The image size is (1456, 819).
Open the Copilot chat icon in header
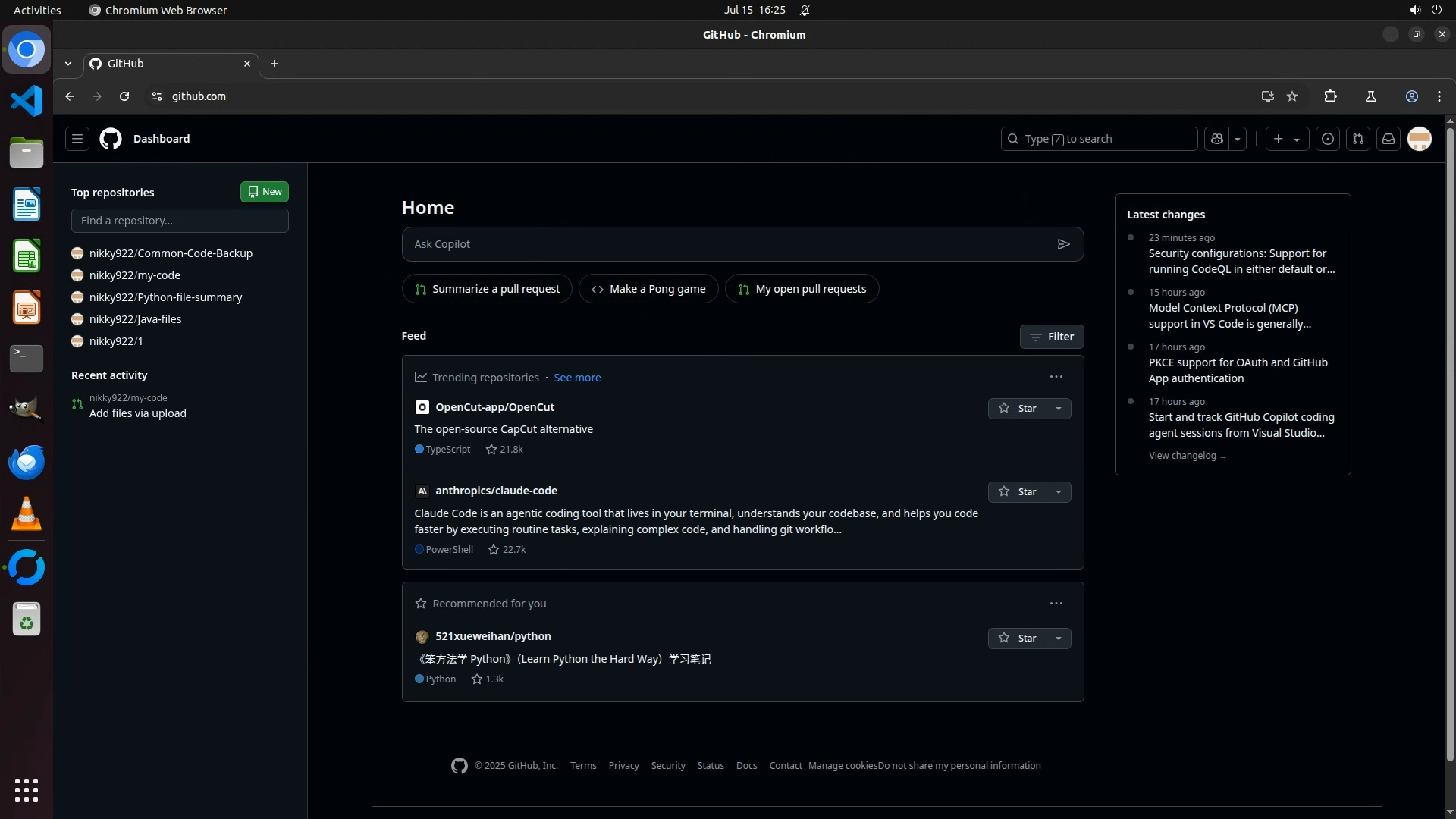coord(1217,139)
